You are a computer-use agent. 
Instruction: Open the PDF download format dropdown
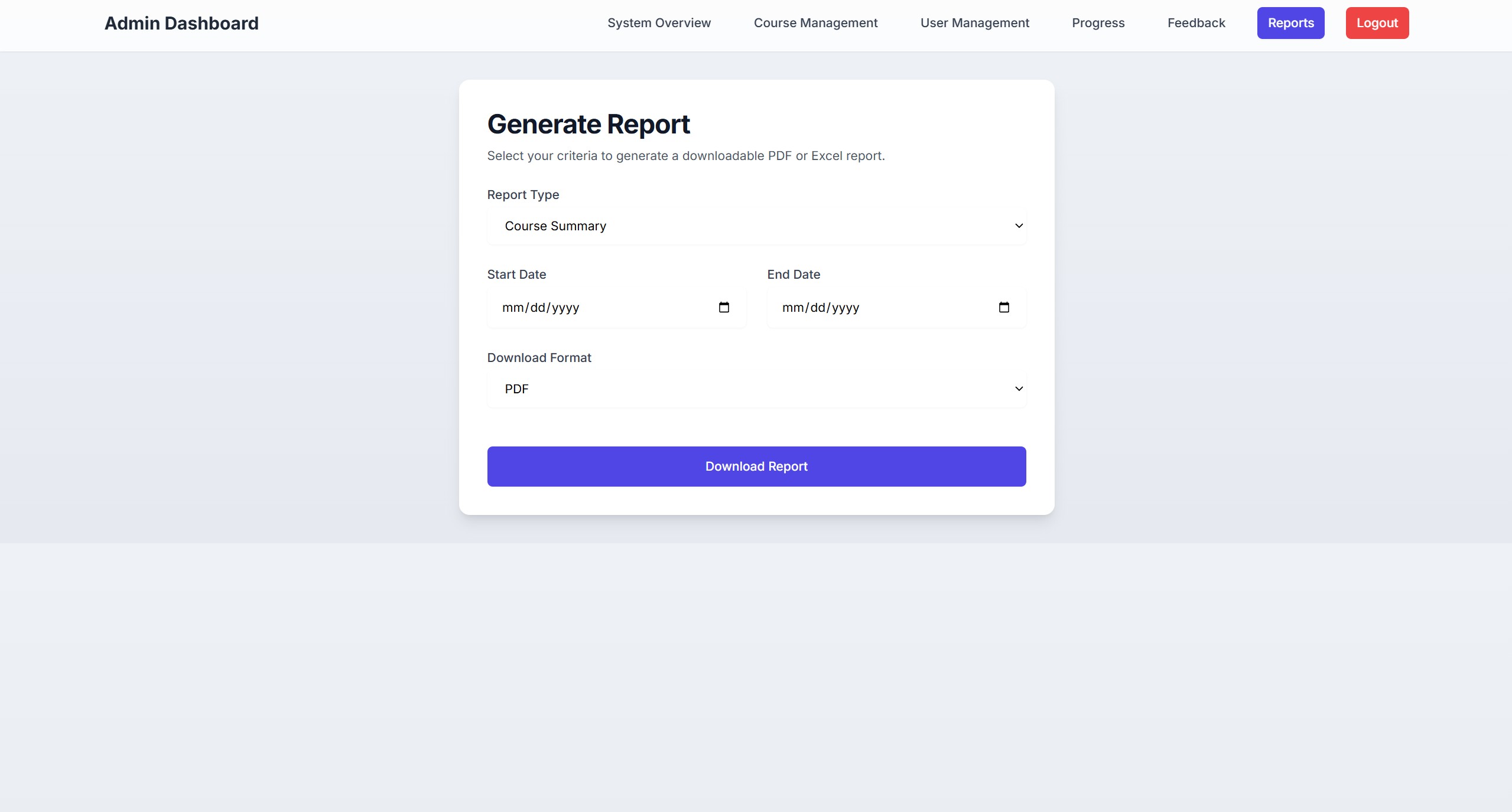[756, 389]
